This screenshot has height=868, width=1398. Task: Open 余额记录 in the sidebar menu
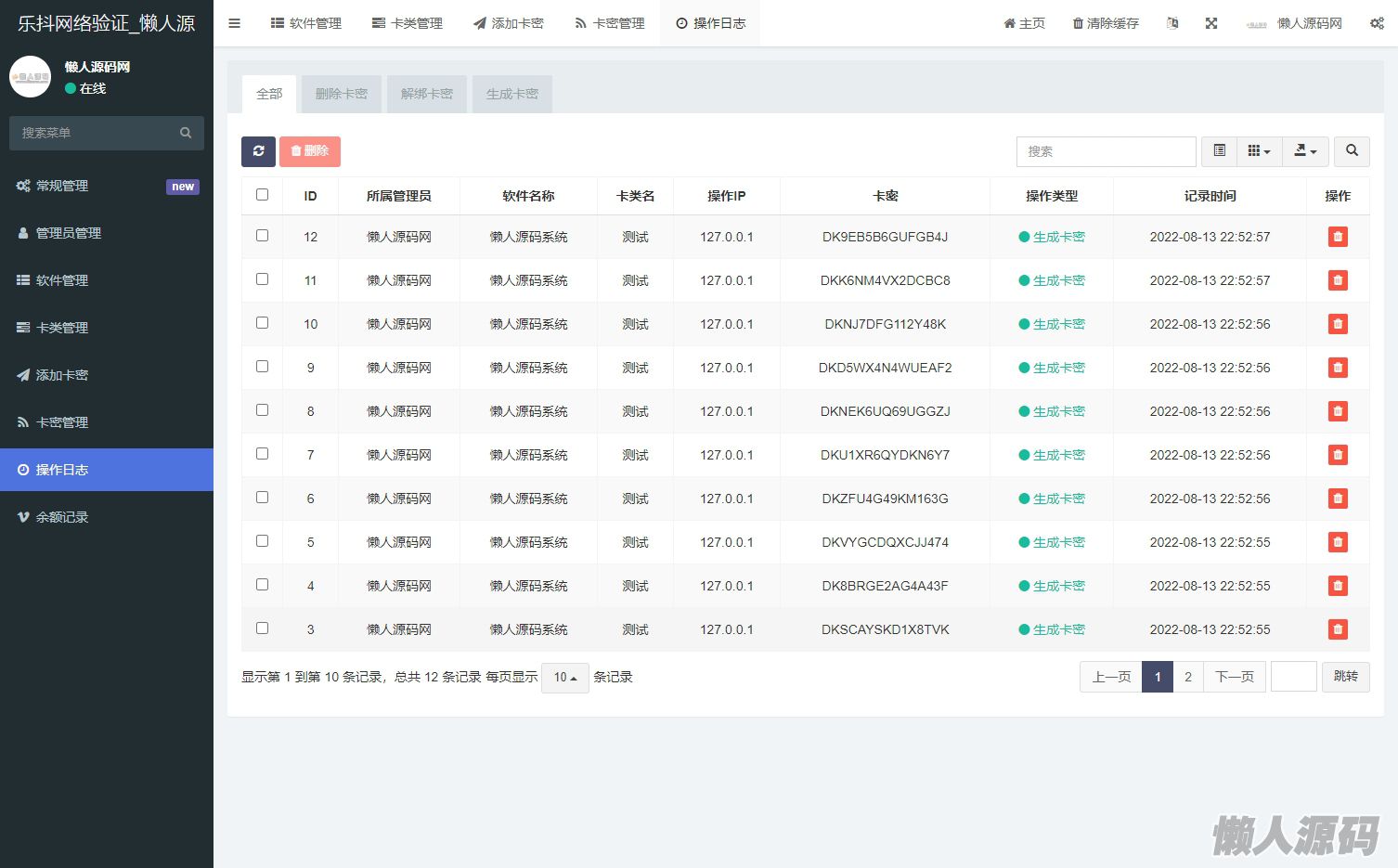[x=62, y=517]
